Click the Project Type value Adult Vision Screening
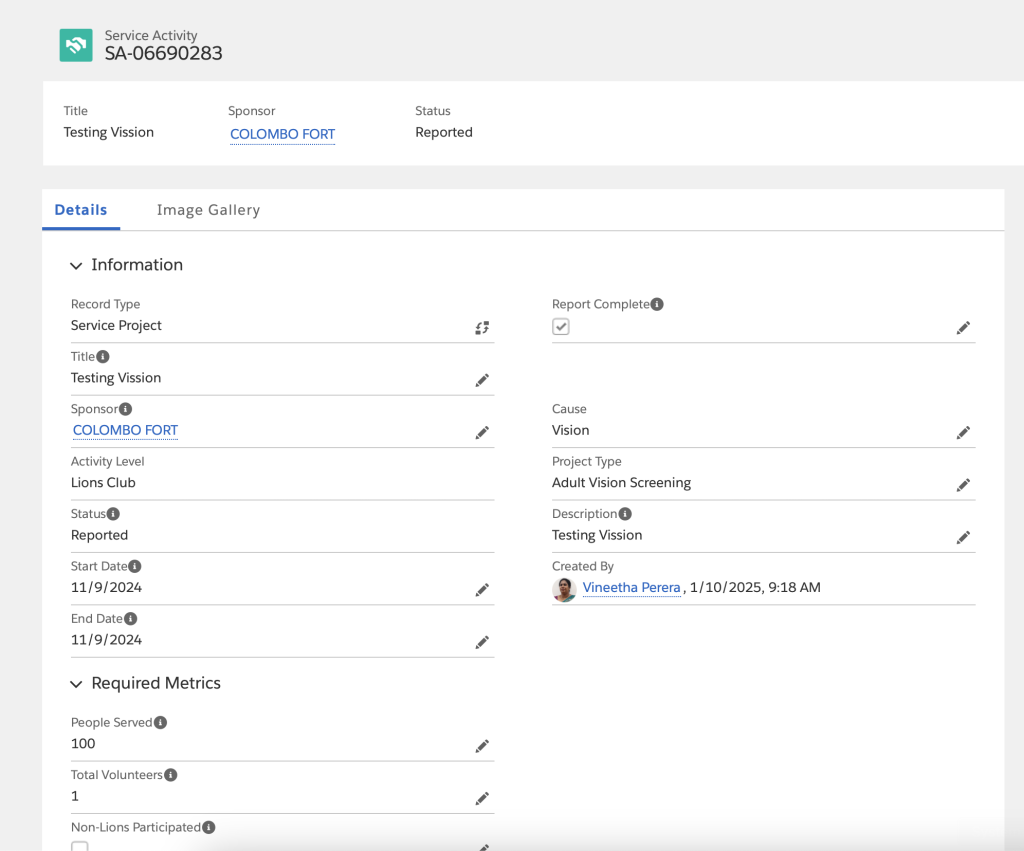 [x=622, y=483]
